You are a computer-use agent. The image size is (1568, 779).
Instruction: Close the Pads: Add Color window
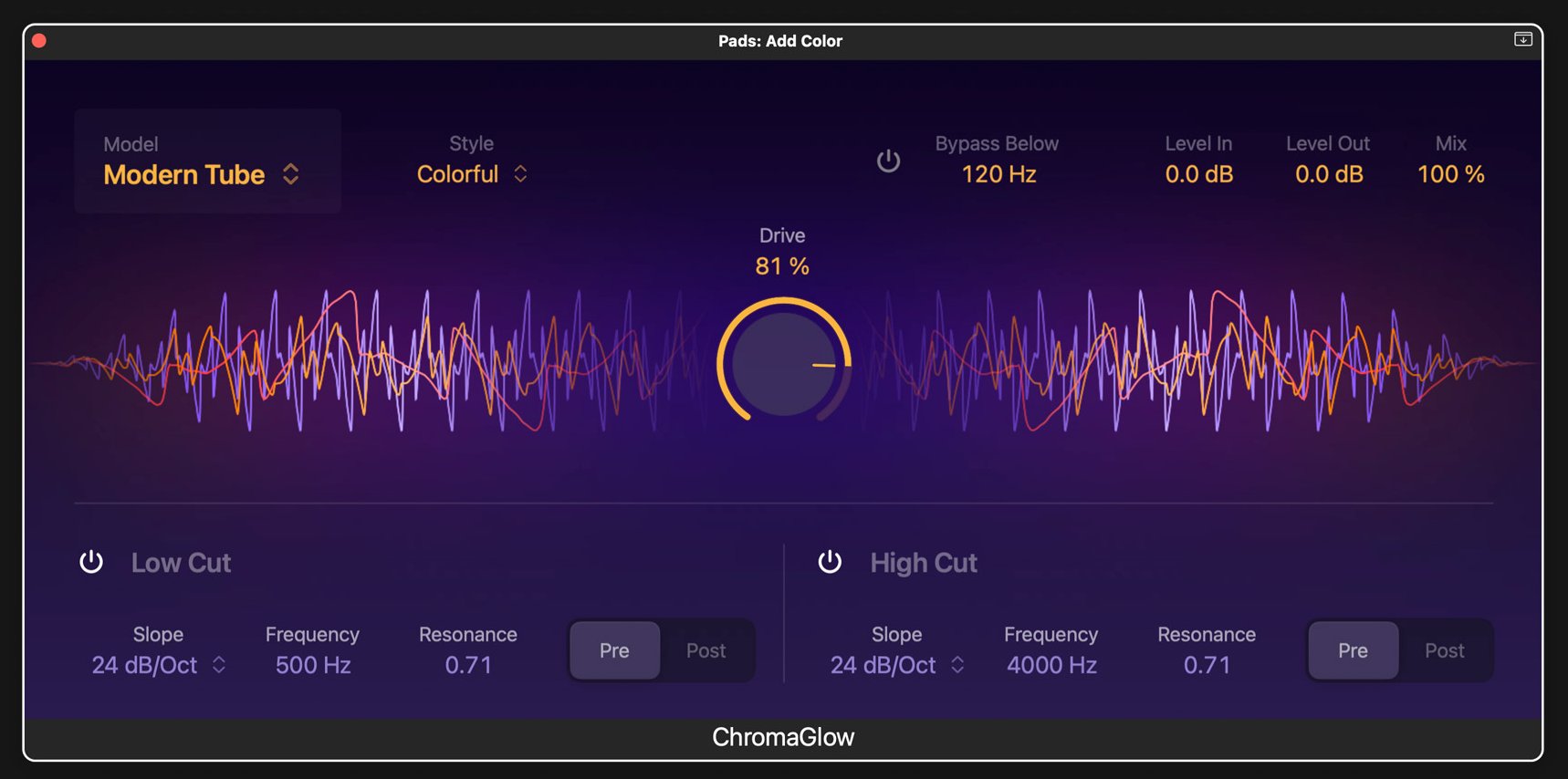click(39, 40)
